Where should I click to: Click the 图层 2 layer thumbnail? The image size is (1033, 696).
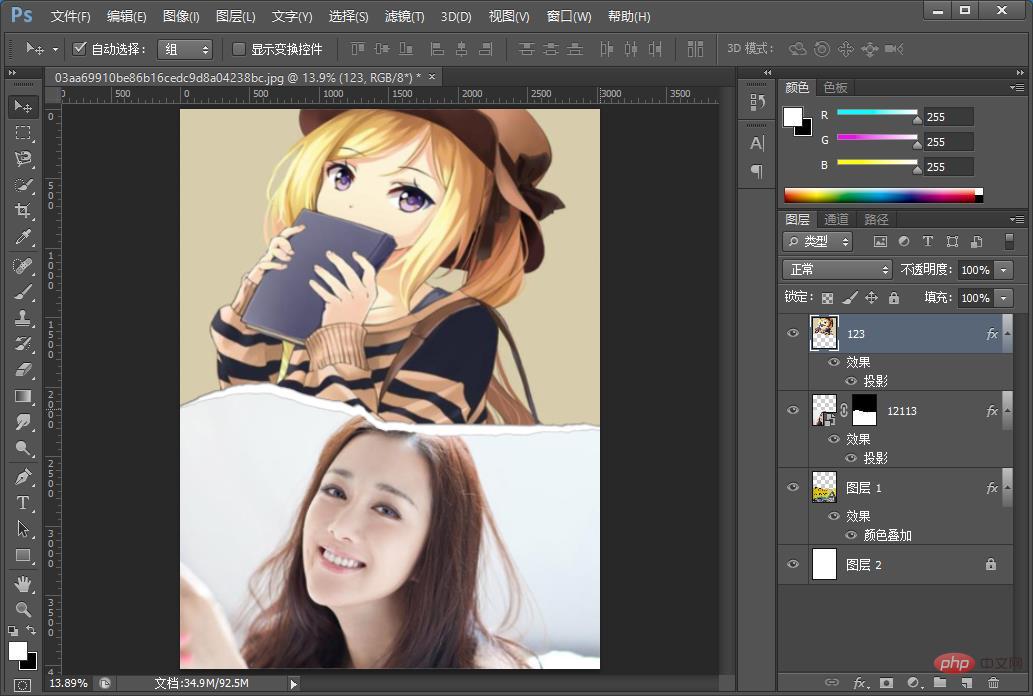pos(824,564)
